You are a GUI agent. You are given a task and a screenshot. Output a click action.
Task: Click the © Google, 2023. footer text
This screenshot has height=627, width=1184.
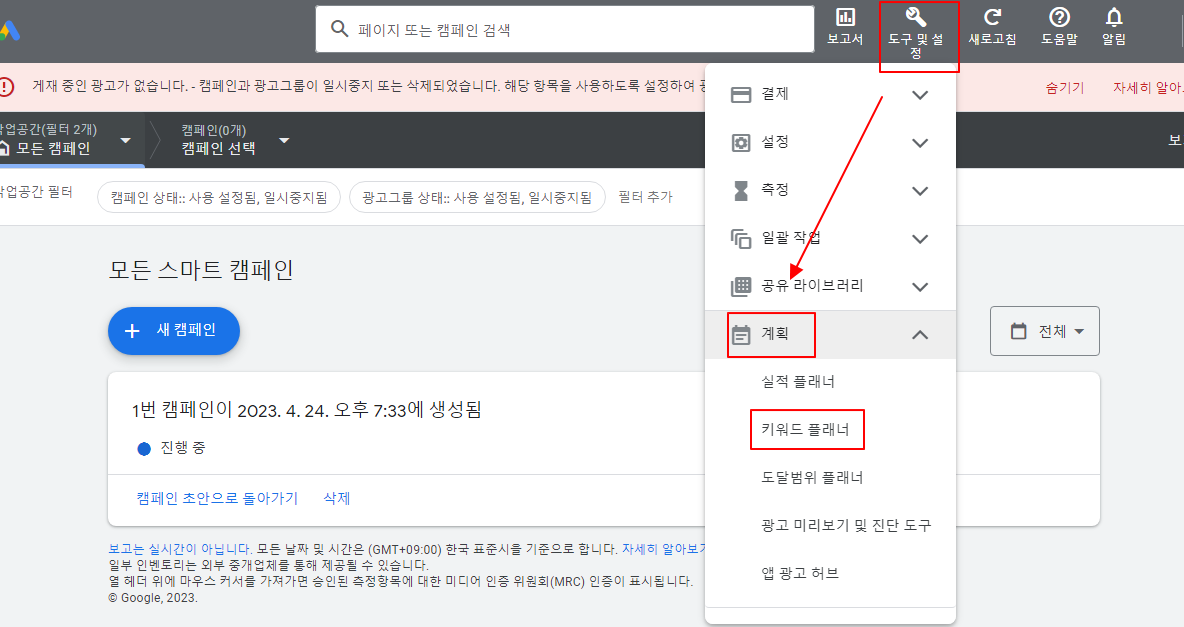click(x=153, y=598)
